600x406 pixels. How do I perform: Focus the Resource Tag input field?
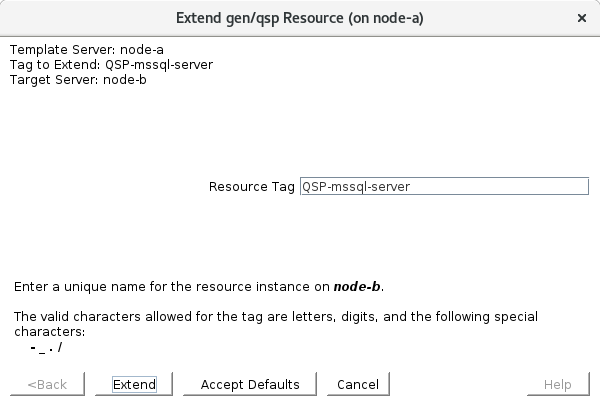coord(444,186)
